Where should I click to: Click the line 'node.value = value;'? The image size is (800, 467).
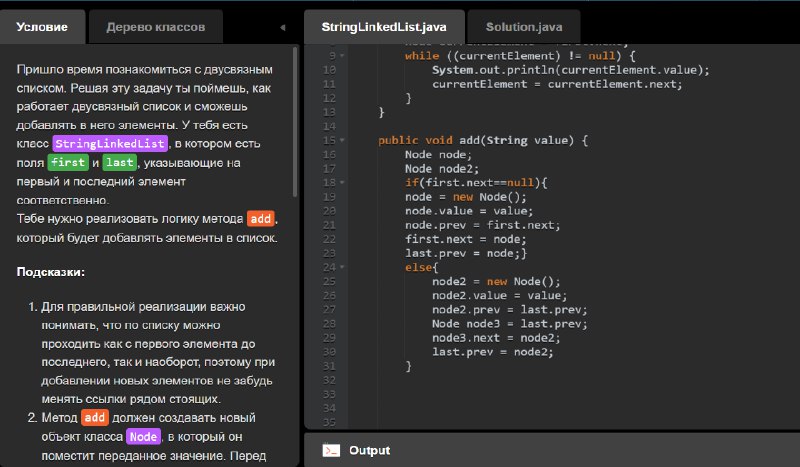[x=469, y=211]
